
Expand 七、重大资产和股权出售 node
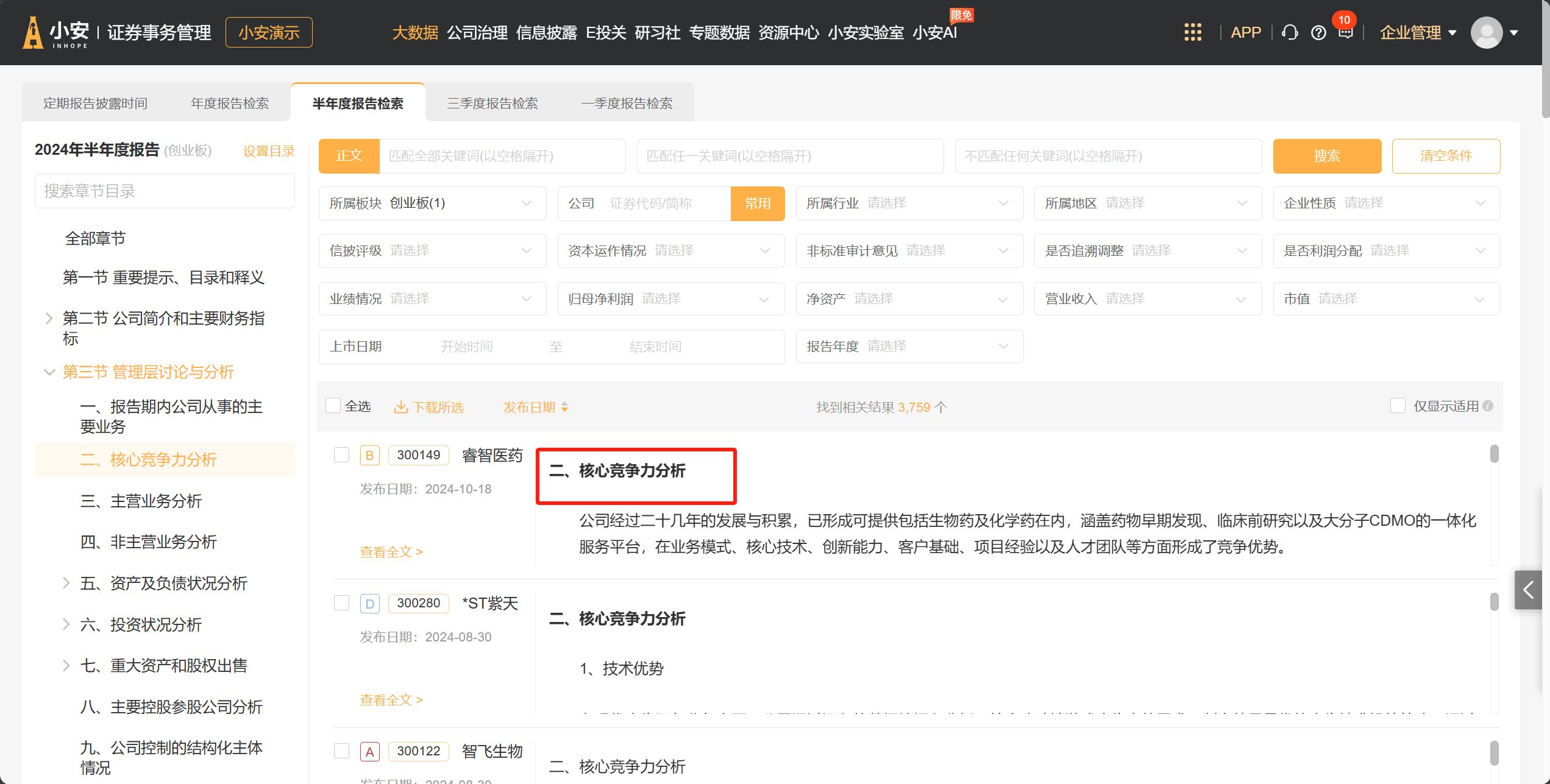66,665
